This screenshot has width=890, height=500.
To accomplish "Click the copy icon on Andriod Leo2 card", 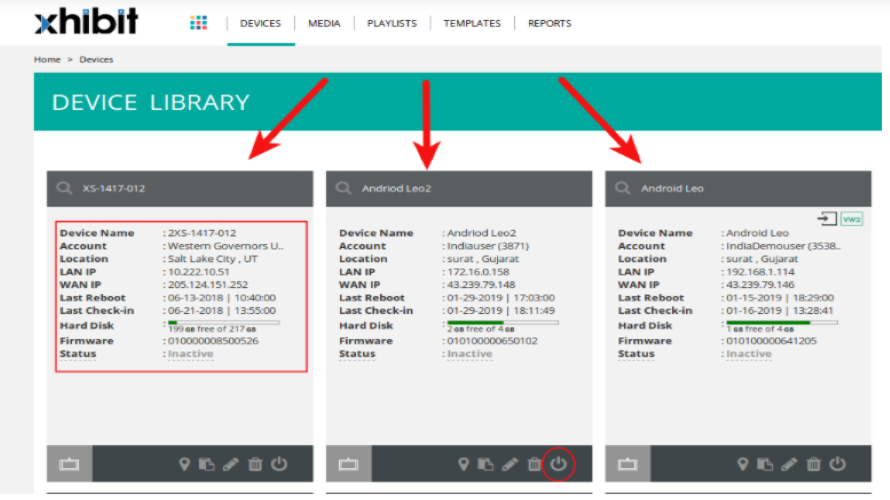I will tap(486, 464).
